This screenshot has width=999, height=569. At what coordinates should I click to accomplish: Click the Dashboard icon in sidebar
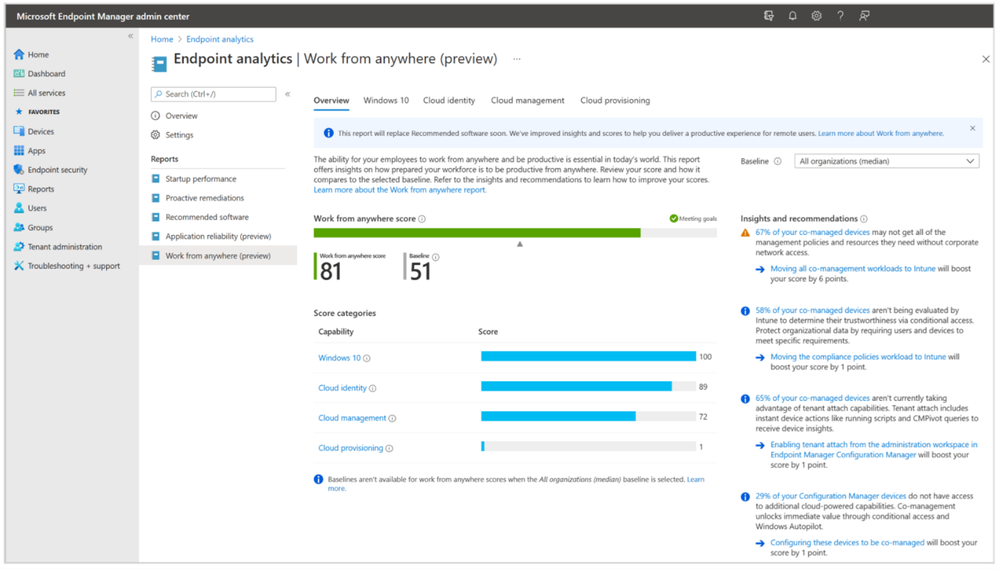(19, 74)
